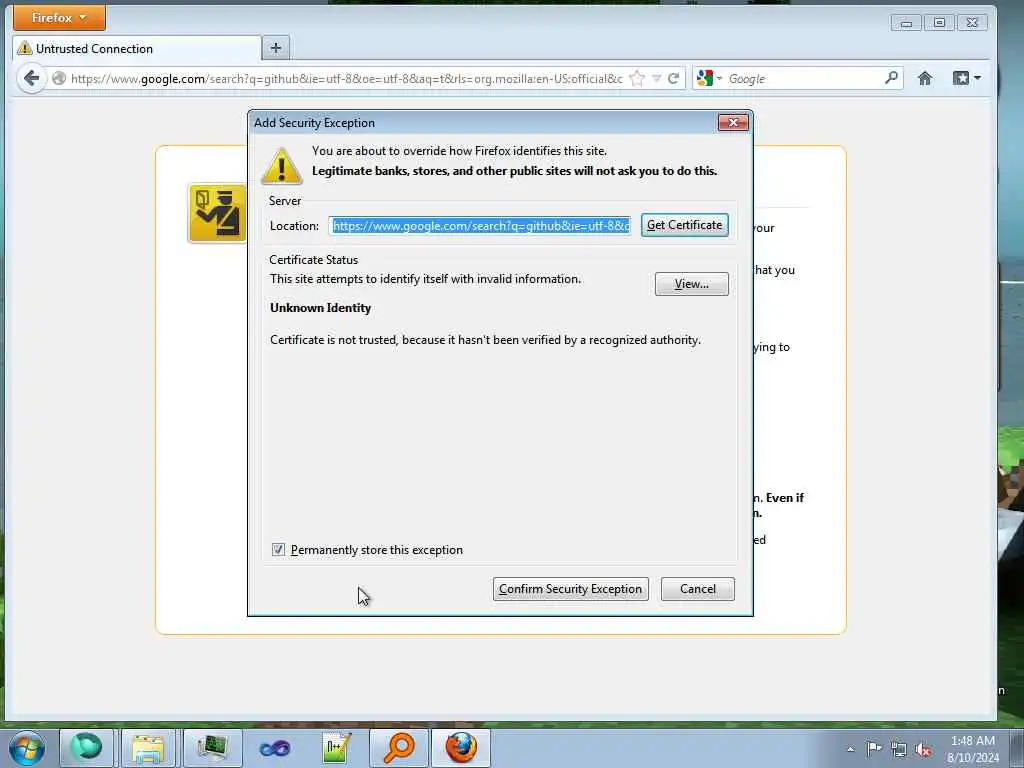Click the yellow warning triangle in dialog
Screen dimensions: 1024x768
pyautogui.click(x=281, y=167)
